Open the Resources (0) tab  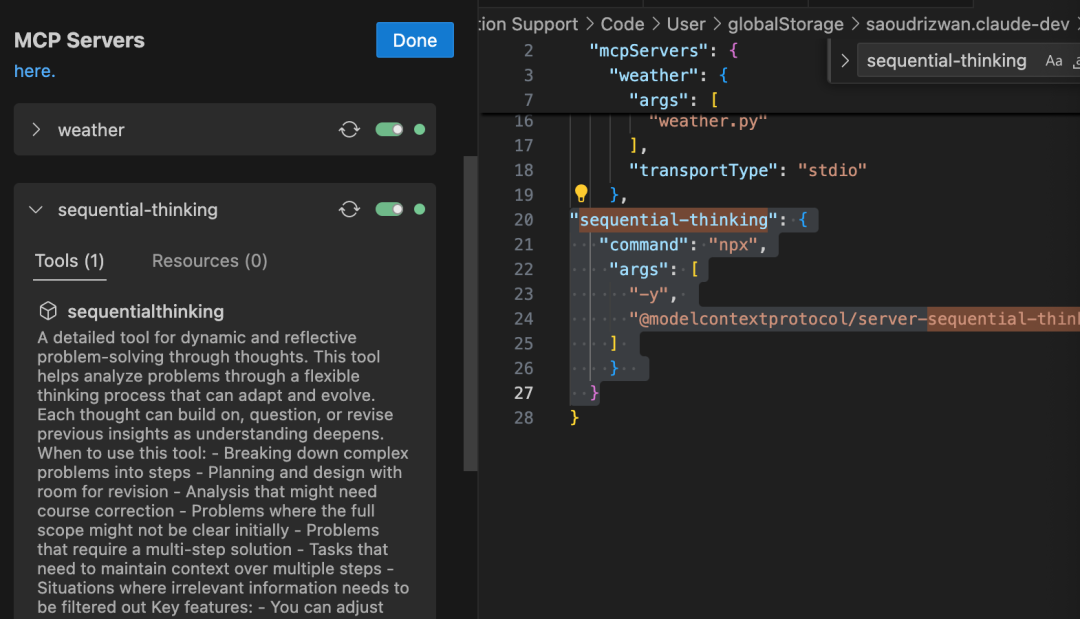pyautogui.click(x=209, y=261)
